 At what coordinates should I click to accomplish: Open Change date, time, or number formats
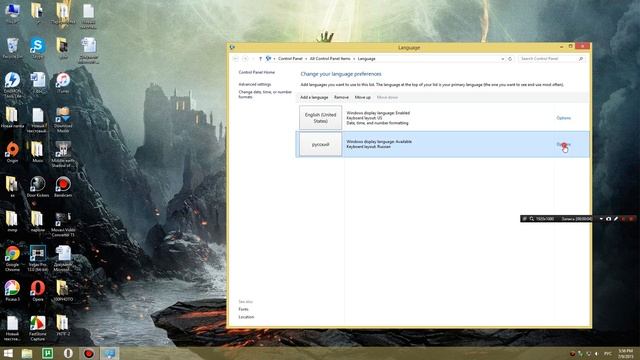[265, 94]
